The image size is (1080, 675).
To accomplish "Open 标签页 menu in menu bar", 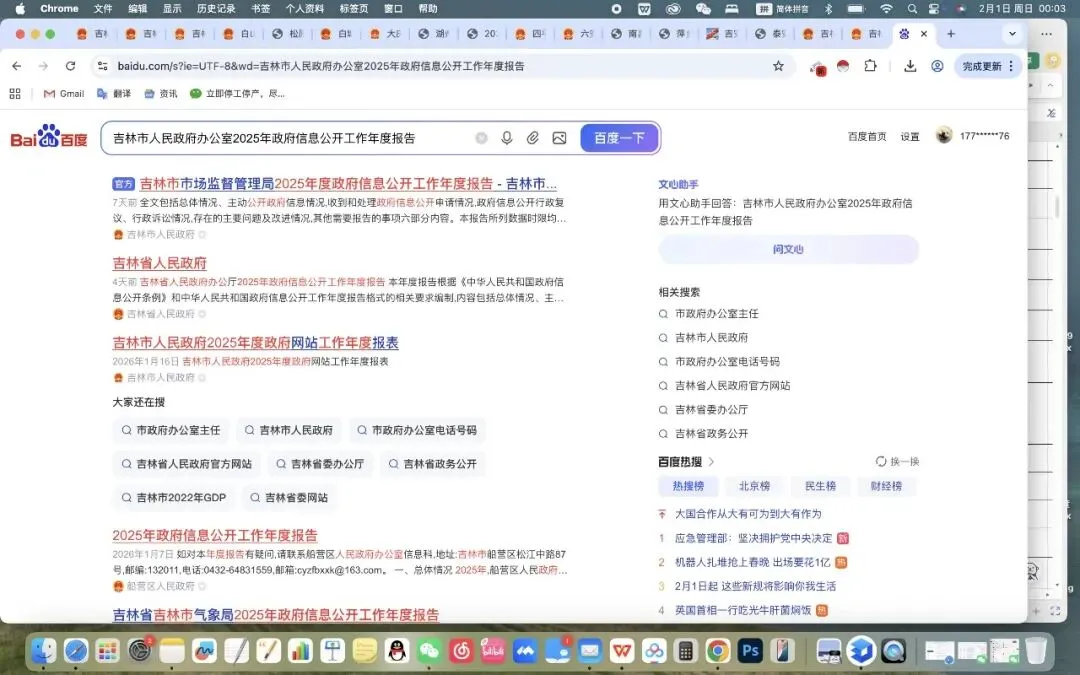I will click(353, 8).
